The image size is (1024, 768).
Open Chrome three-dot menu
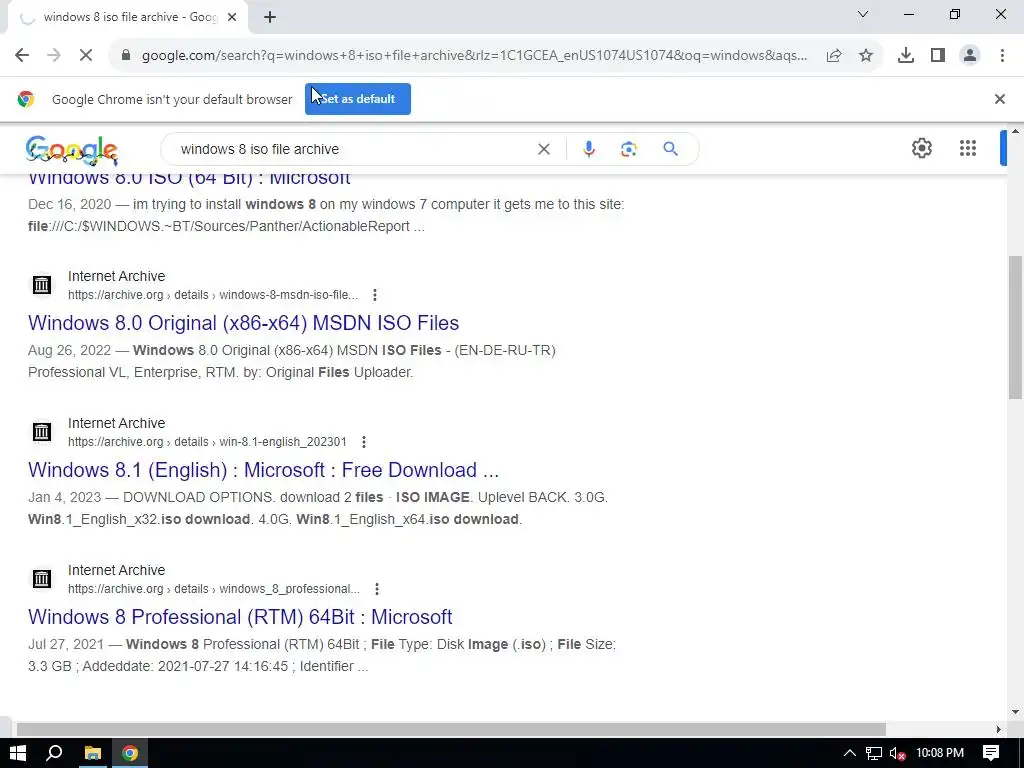(1002, 56)
